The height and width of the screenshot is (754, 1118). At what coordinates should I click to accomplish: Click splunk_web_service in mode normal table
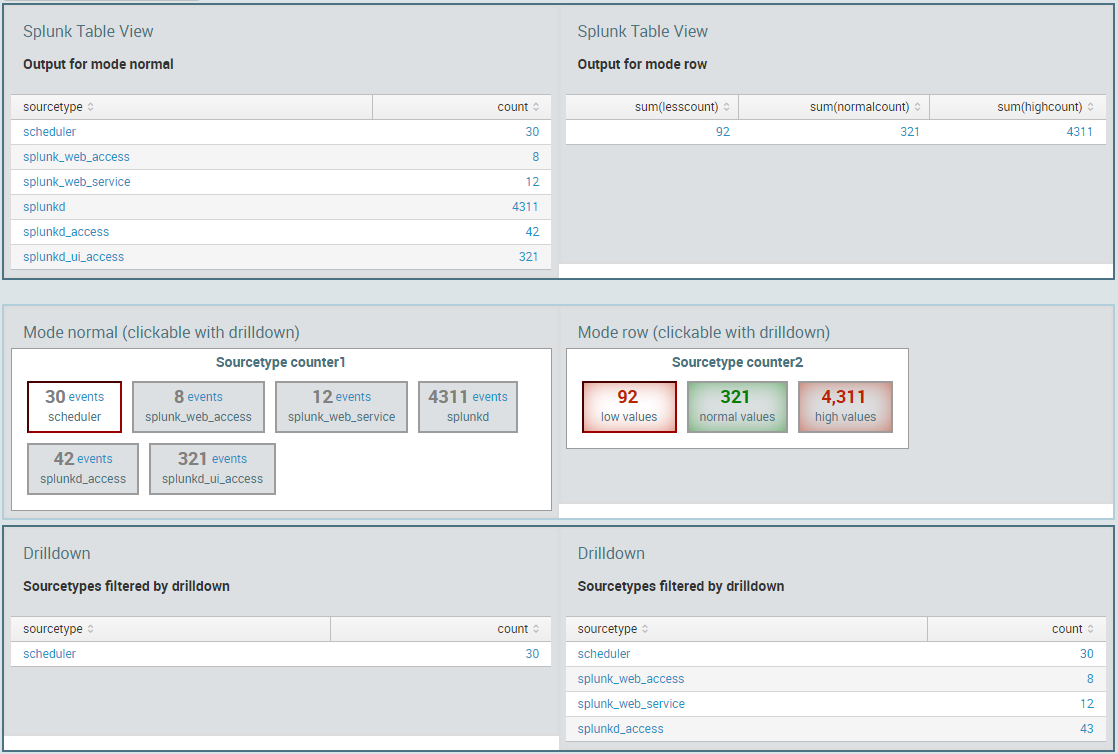pyautogui.click(x=76, y=182)
